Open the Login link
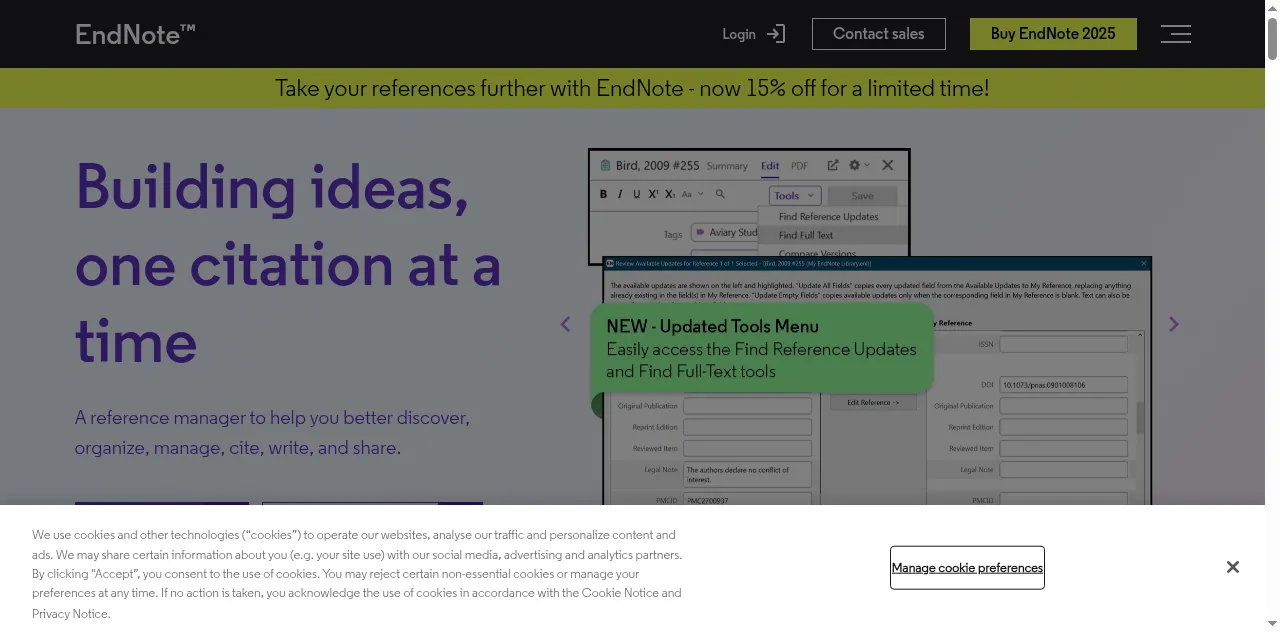The image size is (1280, 633). click(754, 34)
